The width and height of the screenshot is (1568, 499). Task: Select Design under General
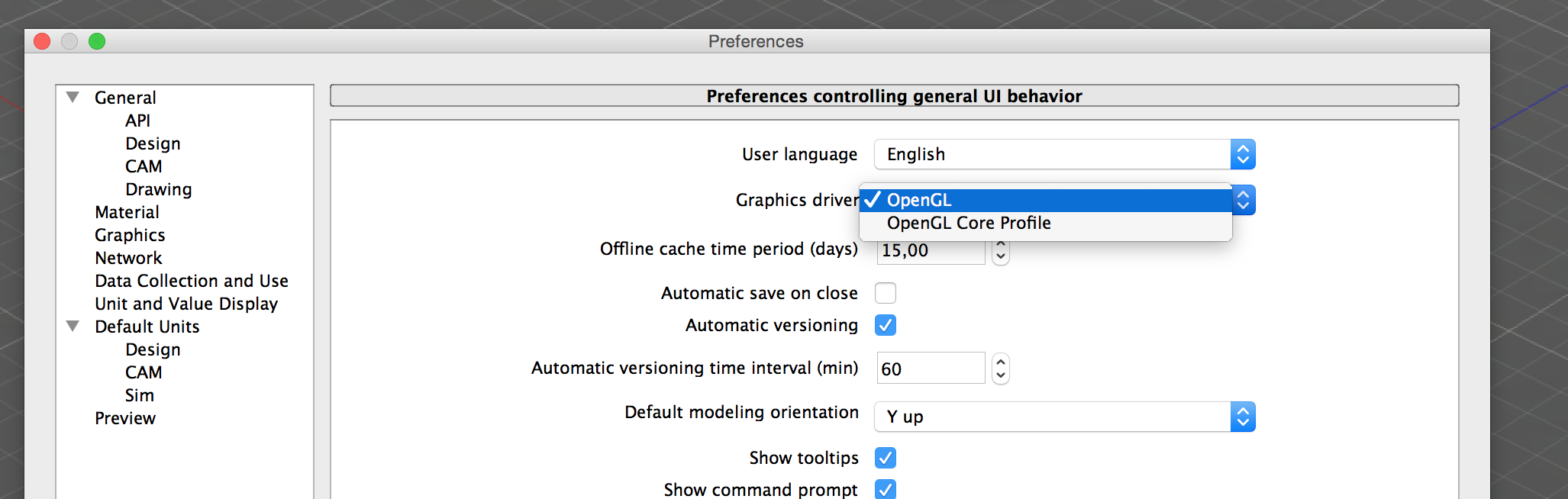tap(153, 143)
